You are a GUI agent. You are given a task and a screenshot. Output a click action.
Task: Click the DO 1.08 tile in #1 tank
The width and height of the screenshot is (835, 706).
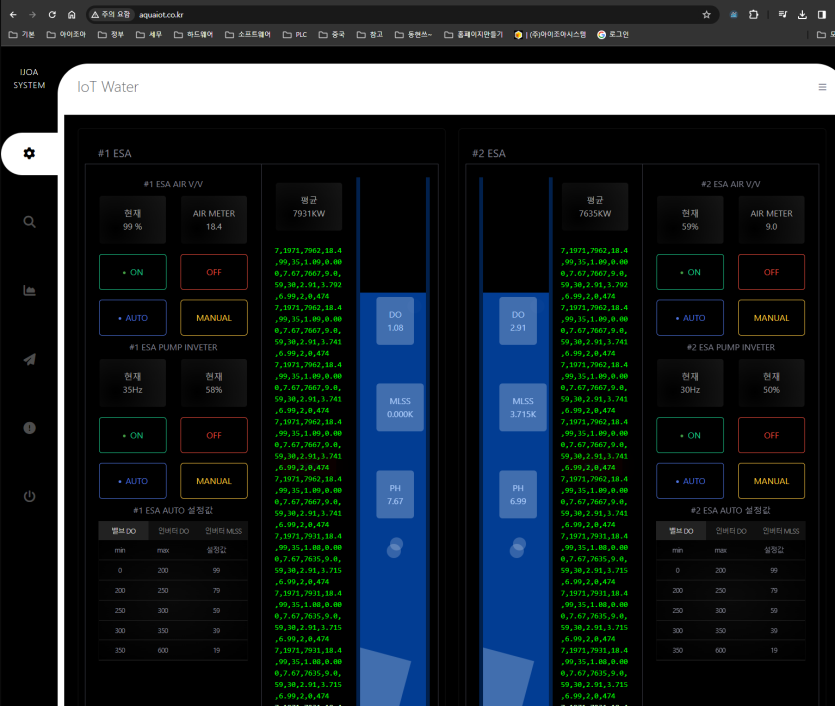[395, 321]
